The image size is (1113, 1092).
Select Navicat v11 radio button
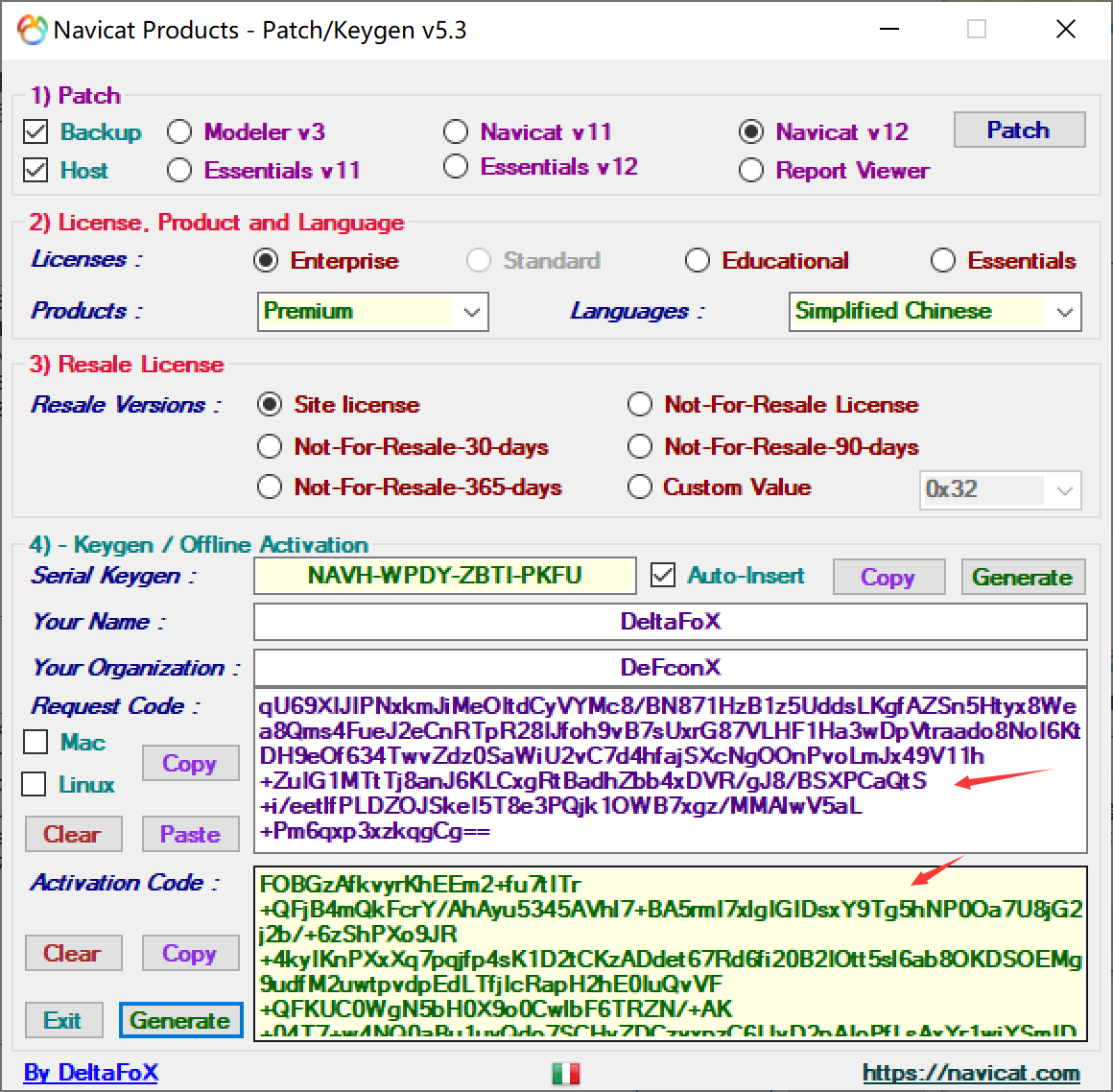pos(455,131)
